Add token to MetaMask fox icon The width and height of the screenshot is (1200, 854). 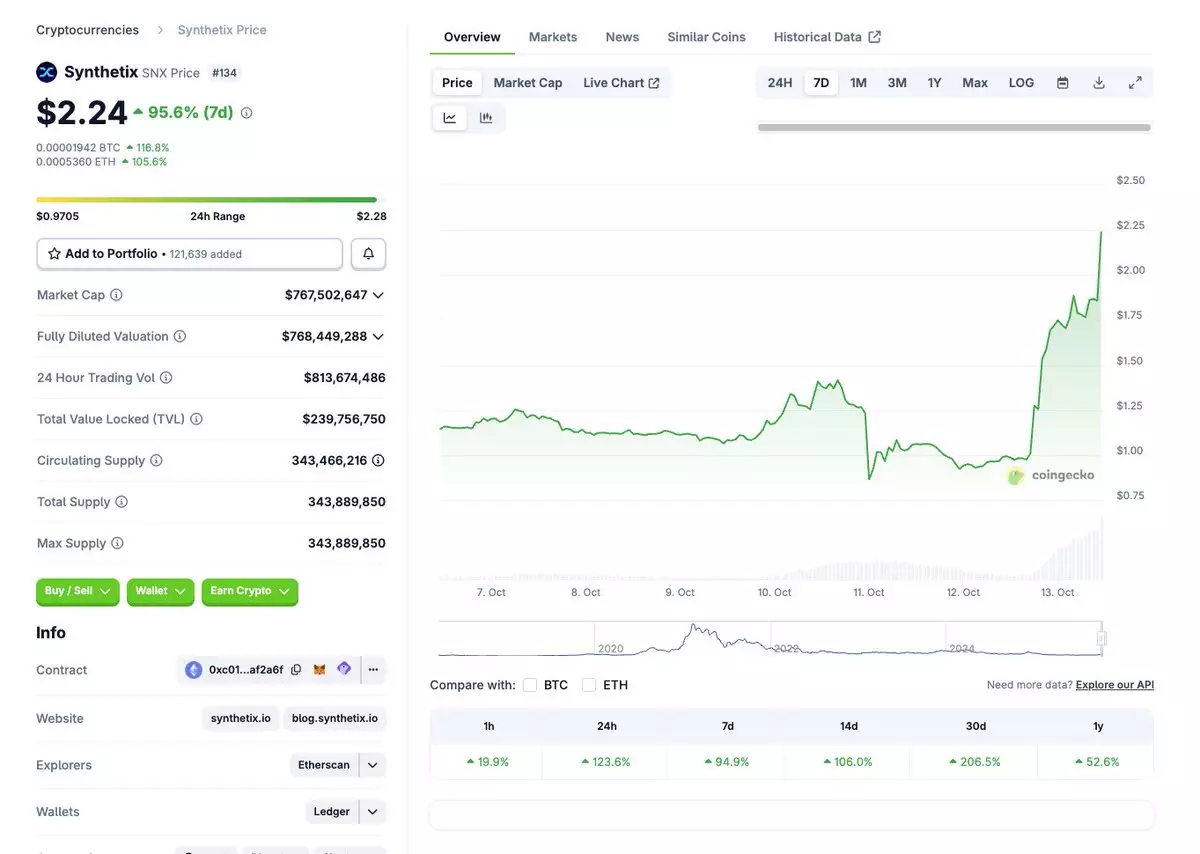[x=320, y=670]
